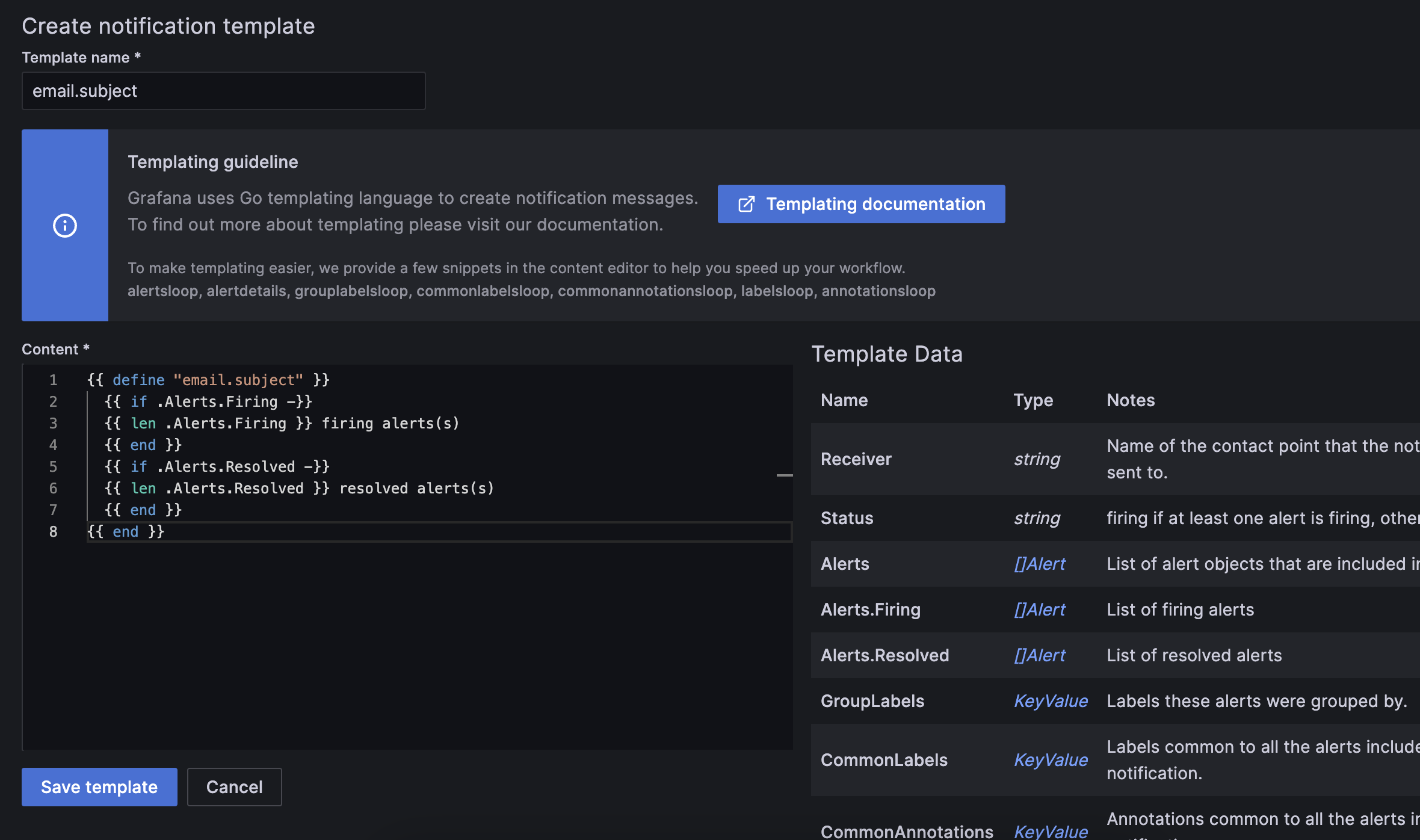Click the commonlabelsloop snippet name

tap(481, 291)
